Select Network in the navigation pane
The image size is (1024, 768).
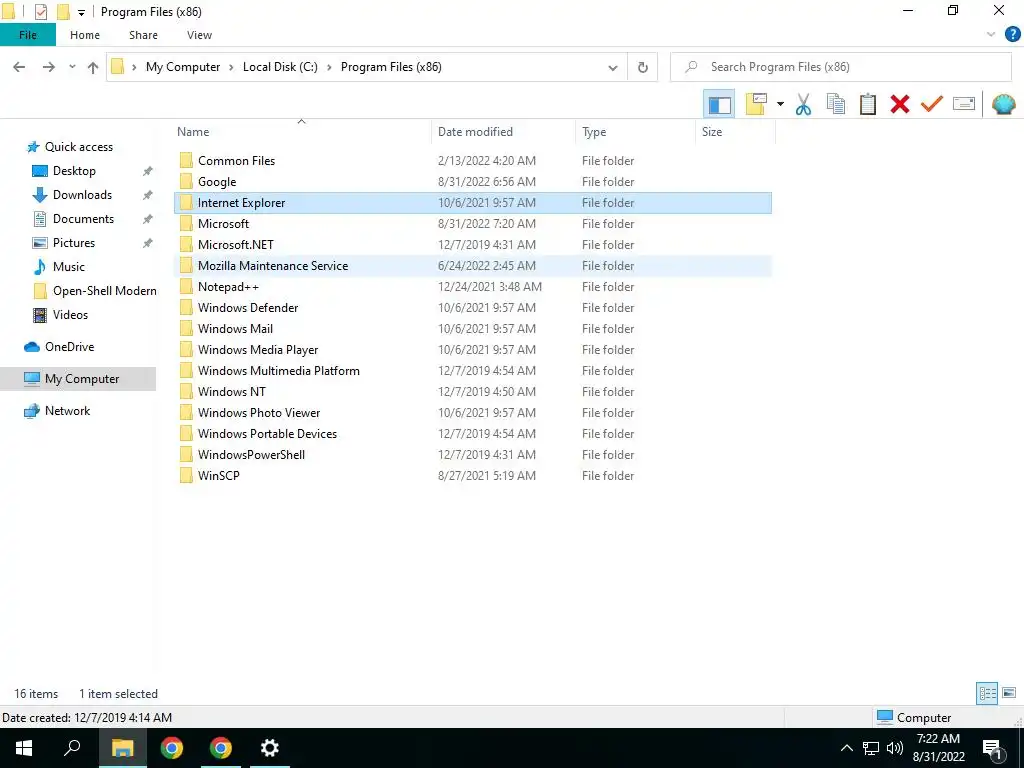(67, 411)
